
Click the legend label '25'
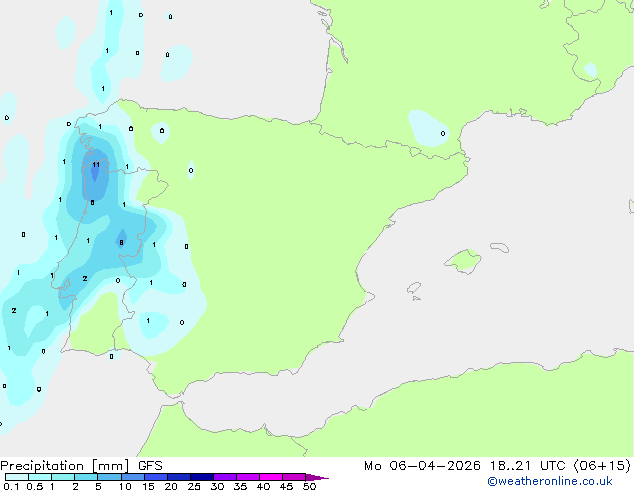click(x=194, y=486)
